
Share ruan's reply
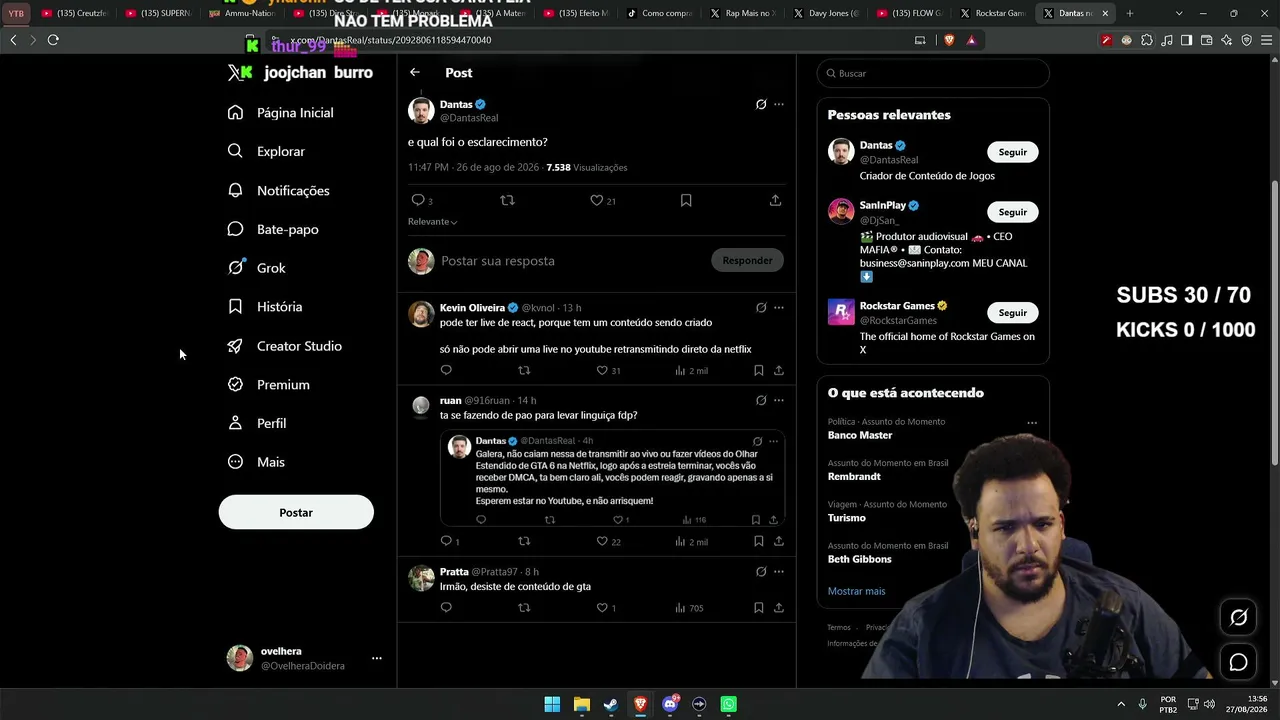(x=778, y=541)
